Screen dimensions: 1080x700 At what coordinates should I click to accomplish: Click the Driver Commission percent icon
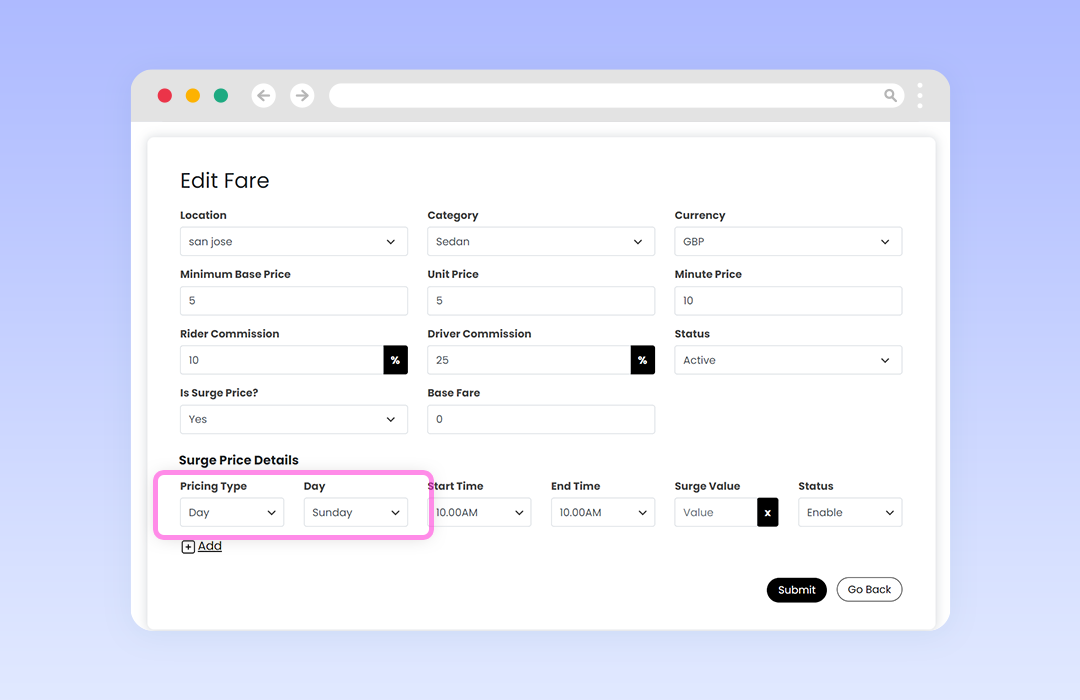tap(643, 360)
